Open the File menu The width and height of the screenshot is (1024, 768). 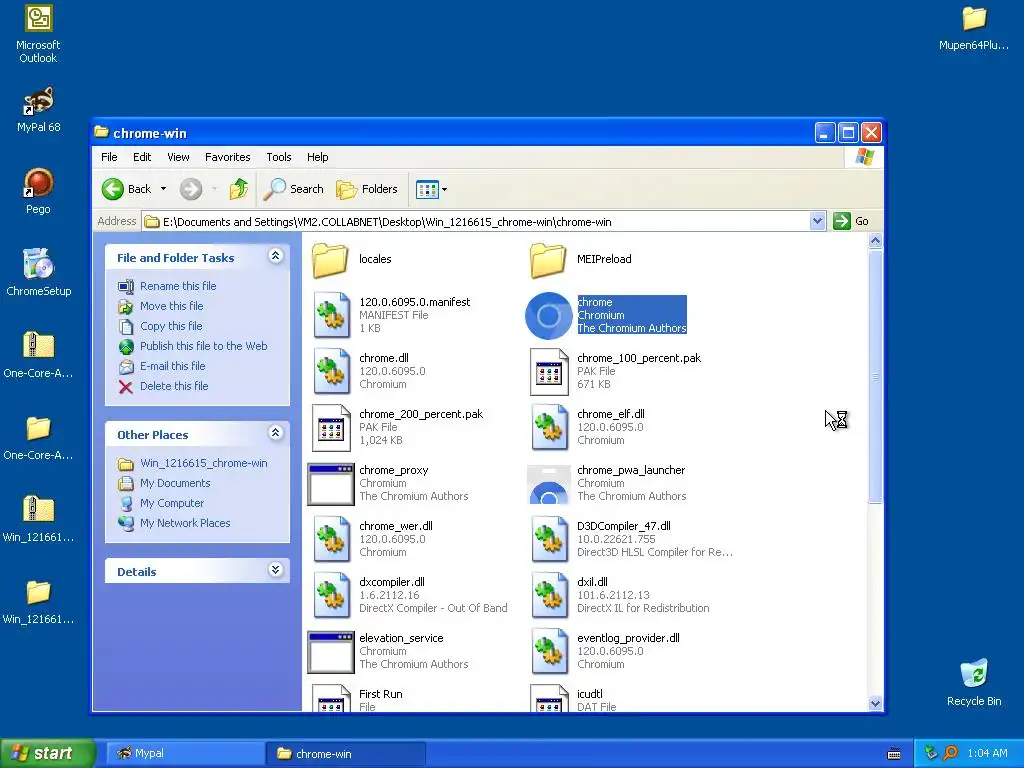[x=109, y=157]
